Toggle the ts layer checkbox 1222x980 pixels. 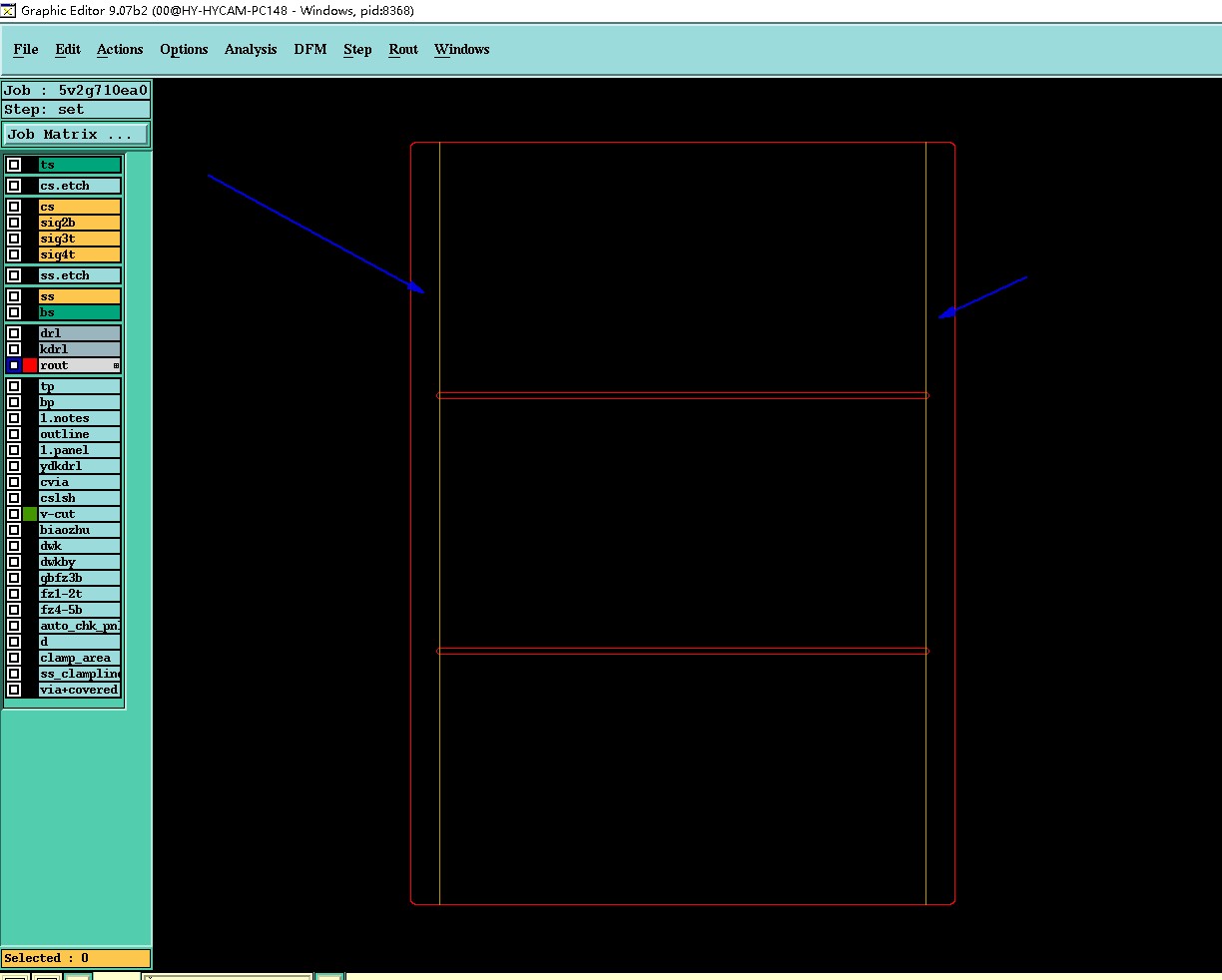pyautogui.click(x=14, y=165)
